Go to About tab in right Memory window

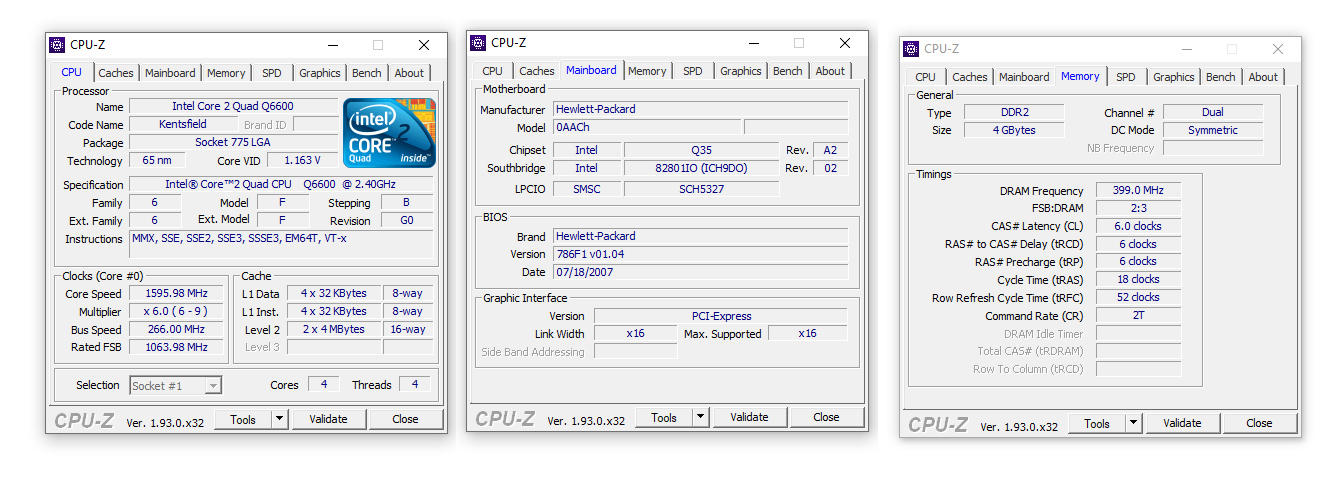(1263, 77)
